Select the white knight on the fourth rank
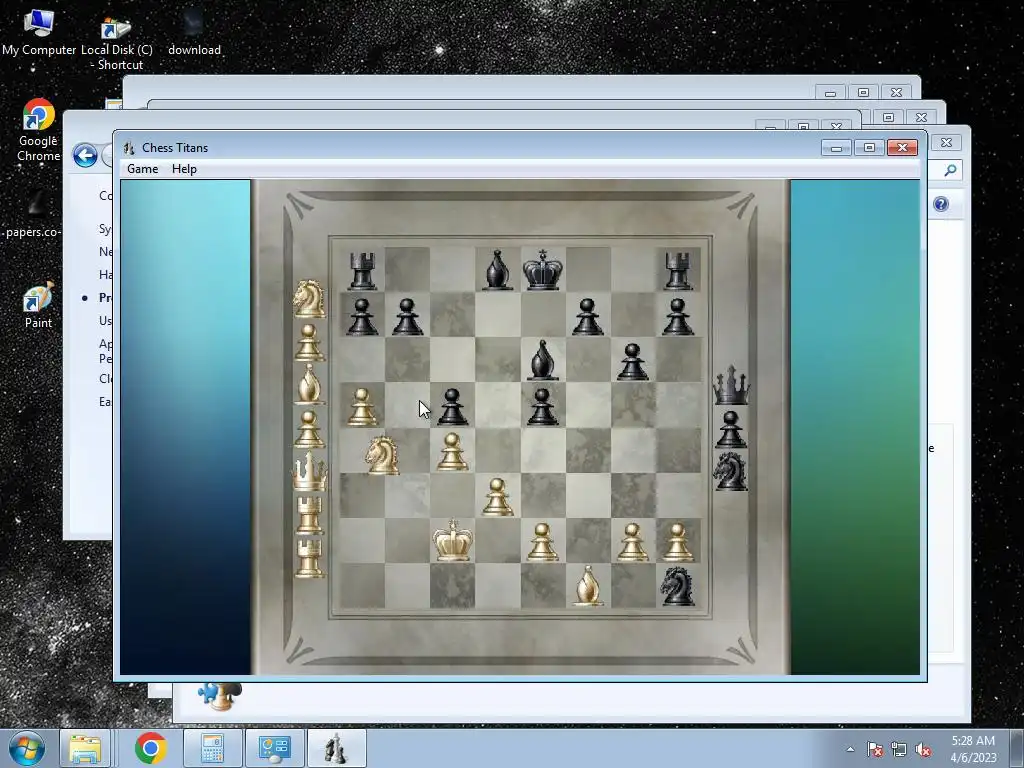Screen dimensions: 1024x768 383,455
